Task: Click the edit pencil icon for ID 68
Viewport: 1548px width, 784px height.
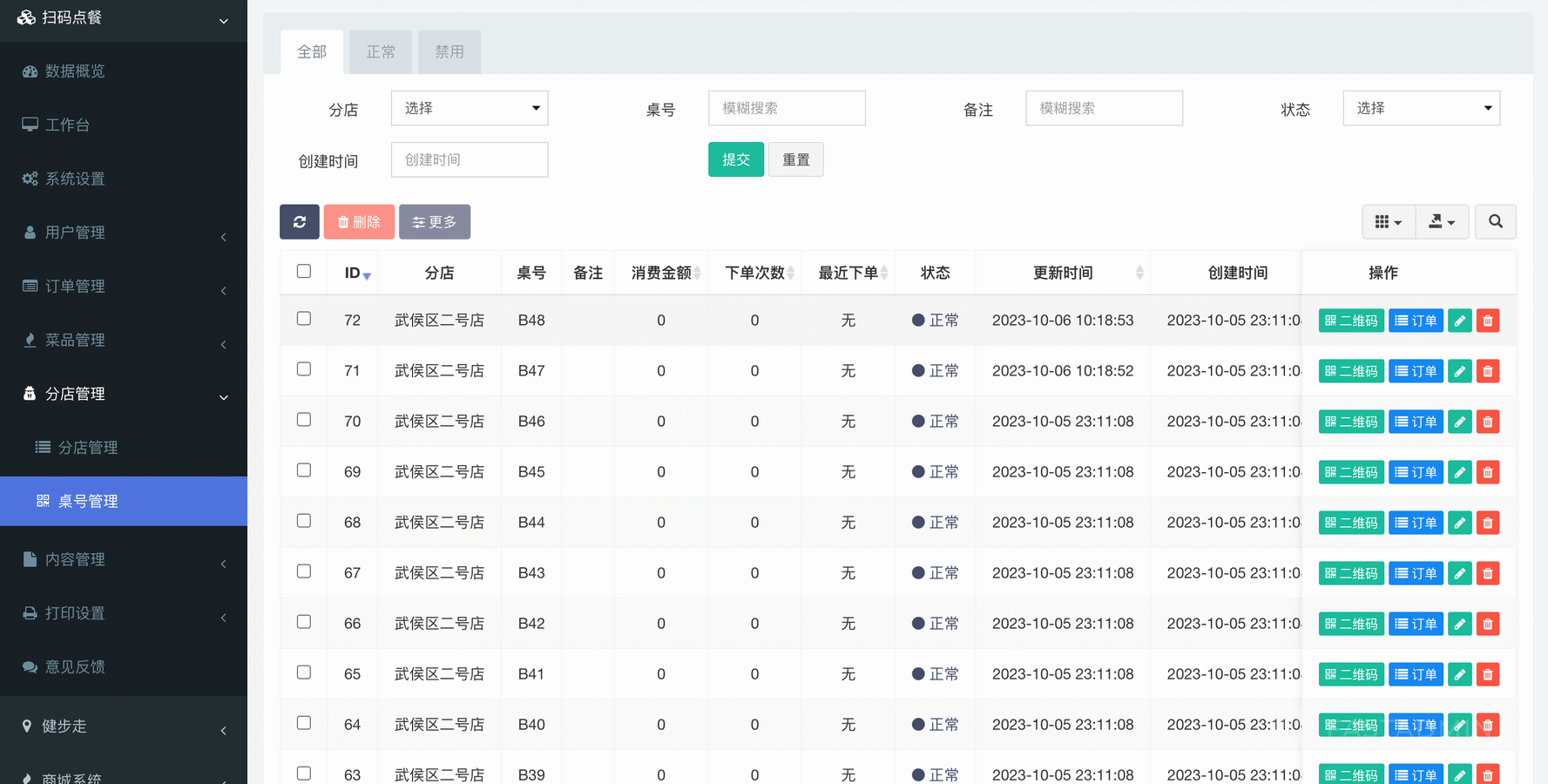Action: [x=1459, y=523]
